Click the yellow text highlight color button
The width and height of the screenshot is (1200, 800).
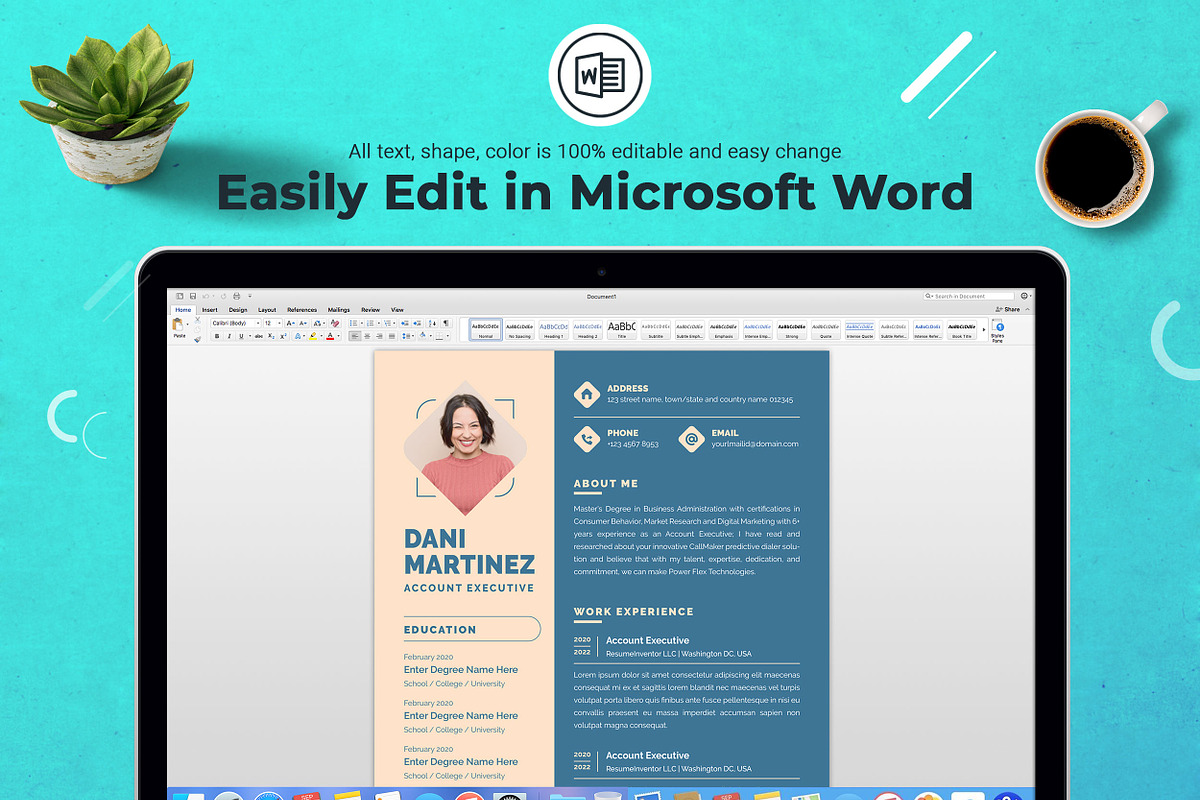313,336
